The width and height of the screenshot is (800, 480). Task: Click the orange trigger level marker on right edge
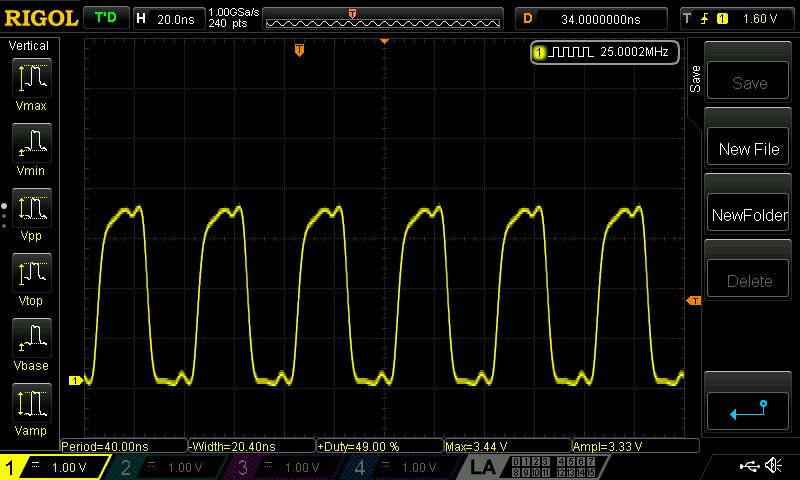click(x=693, y=301)
